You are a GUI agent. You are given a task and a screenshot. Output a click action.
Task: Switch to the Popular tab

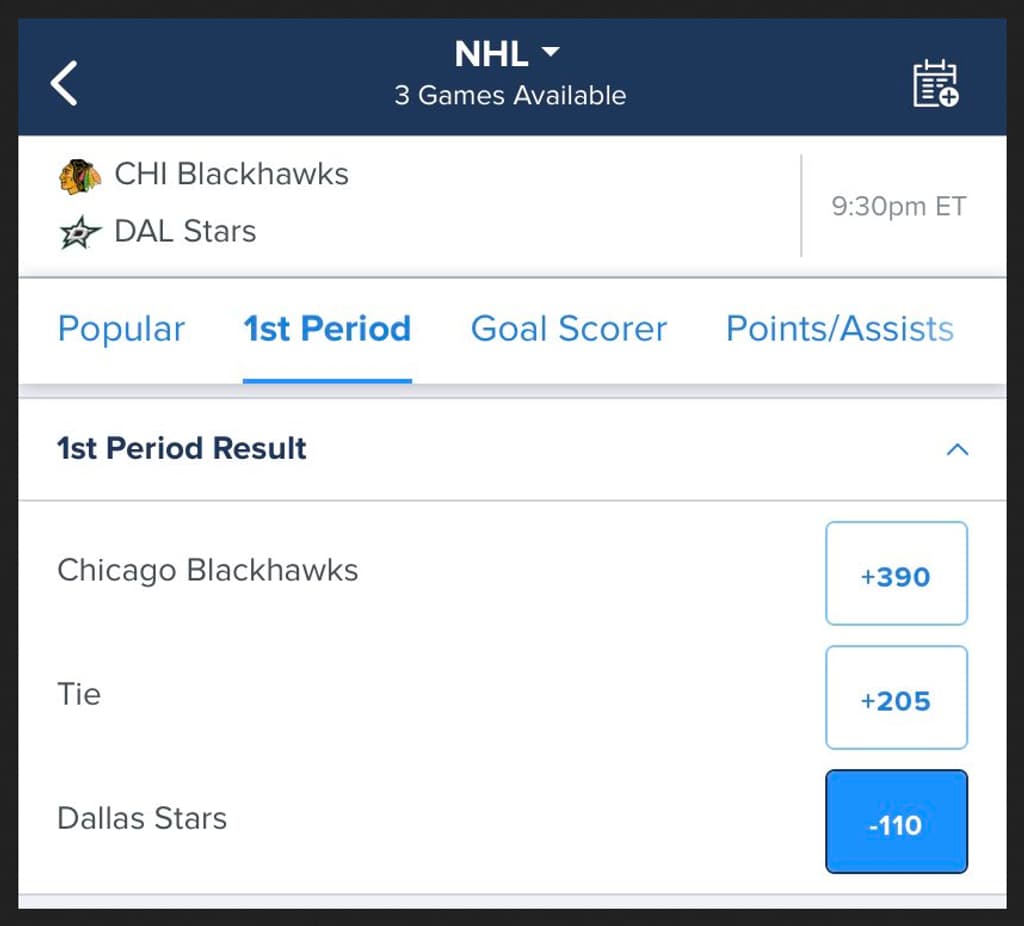click(x=122, y=328)
